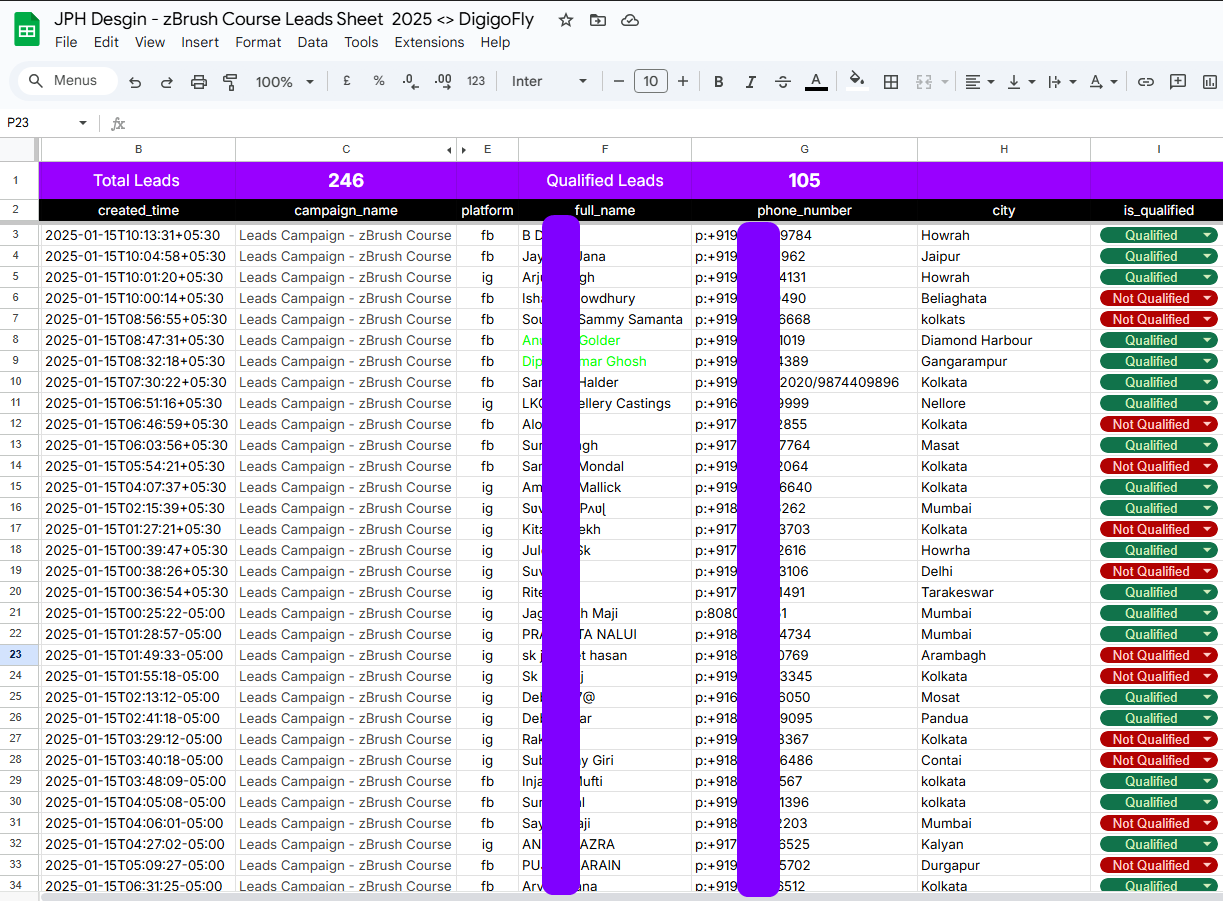This screenshot has width=1223, height=901.
Task: Select the Diamond Harbour city cell
Action: click(x=1004, y=340)
